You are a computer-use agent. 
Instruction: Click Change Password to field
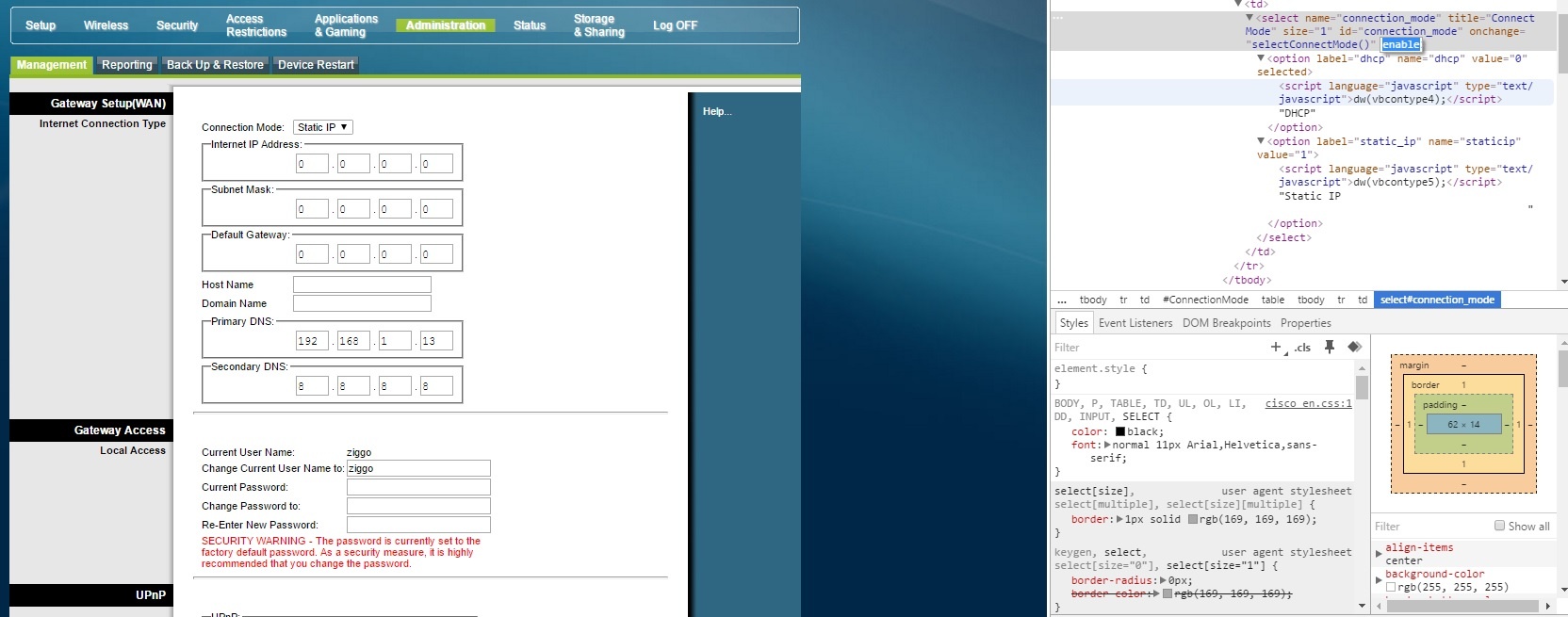[418, 506]
